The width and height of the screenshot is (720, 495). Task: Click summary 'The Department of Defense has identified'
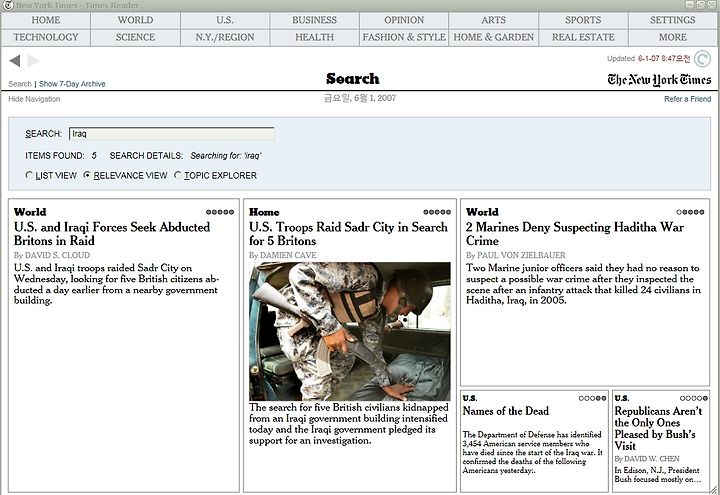(x=532, y=452)
